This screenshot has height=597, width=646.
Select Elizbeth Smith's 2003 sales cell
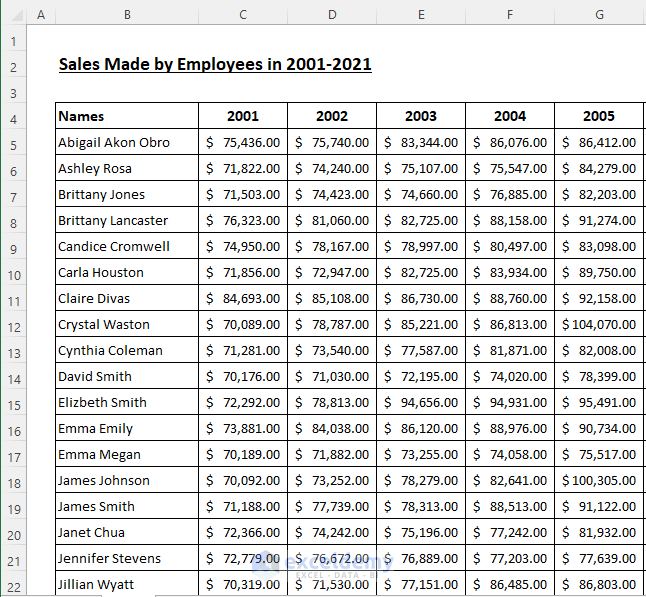click(421, 402)
